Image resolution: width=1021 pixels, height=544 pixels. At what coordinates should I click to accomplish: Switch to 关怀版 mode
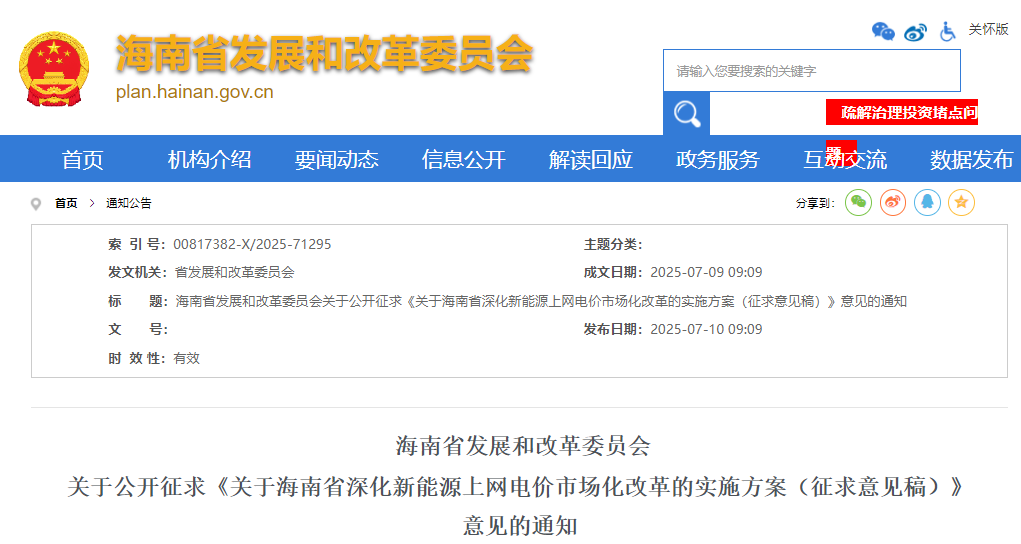[x=988, y=29]
